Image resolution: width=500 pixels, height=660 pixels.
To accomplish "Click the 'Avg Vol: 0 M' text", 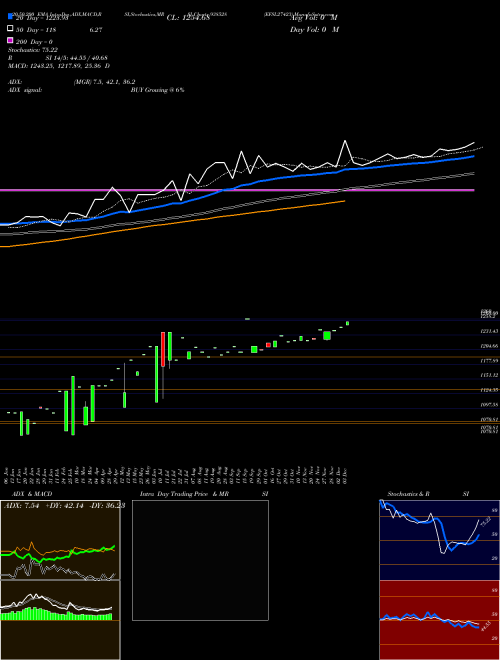I will pos(313,18).
